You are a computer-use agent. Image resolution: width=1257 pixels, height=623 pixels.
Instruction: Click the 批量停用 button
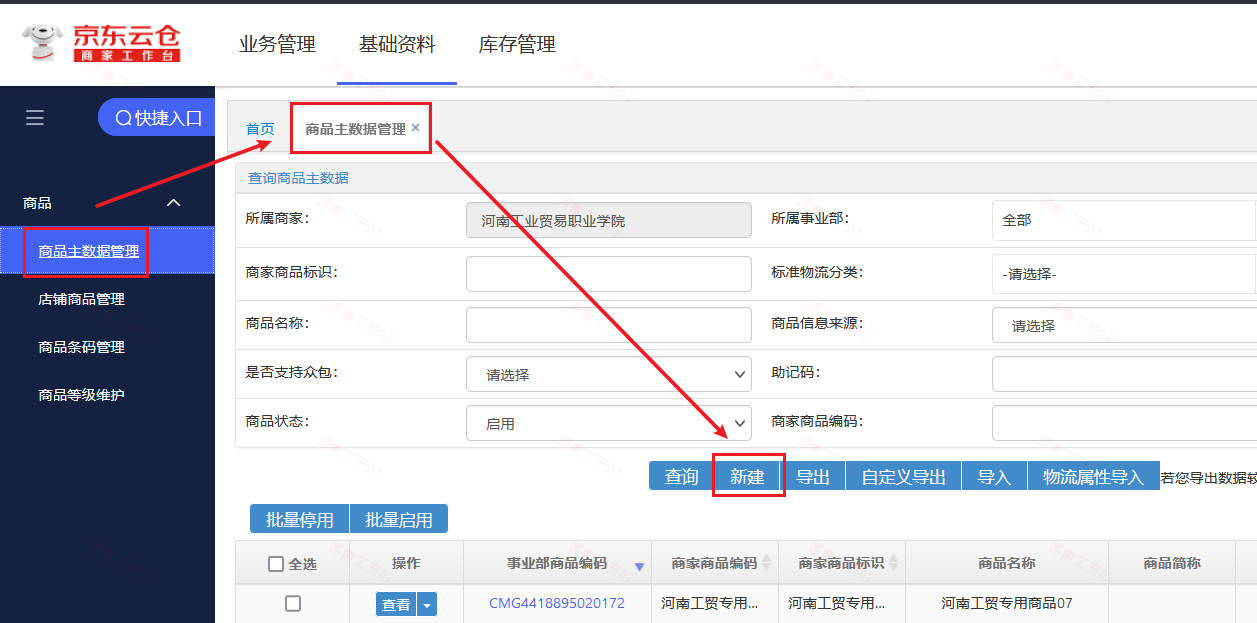tap(299, 519)
